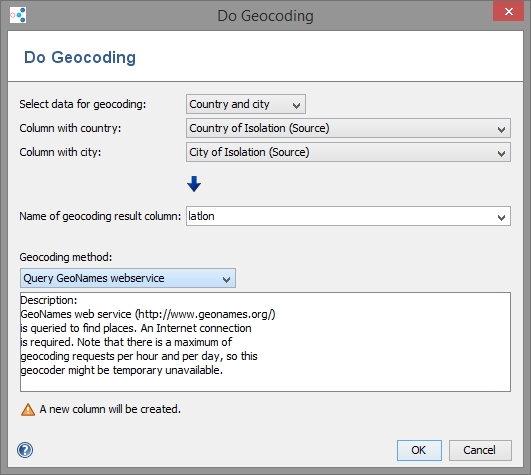
Task: Open the Country and city data dropdown
Action: [246, 104]
